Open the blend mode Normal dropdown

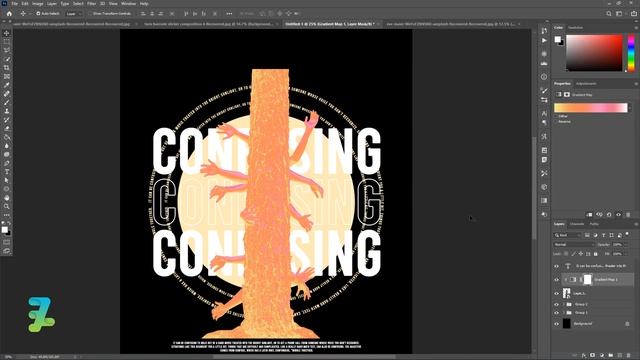click(x=574, y=244)
